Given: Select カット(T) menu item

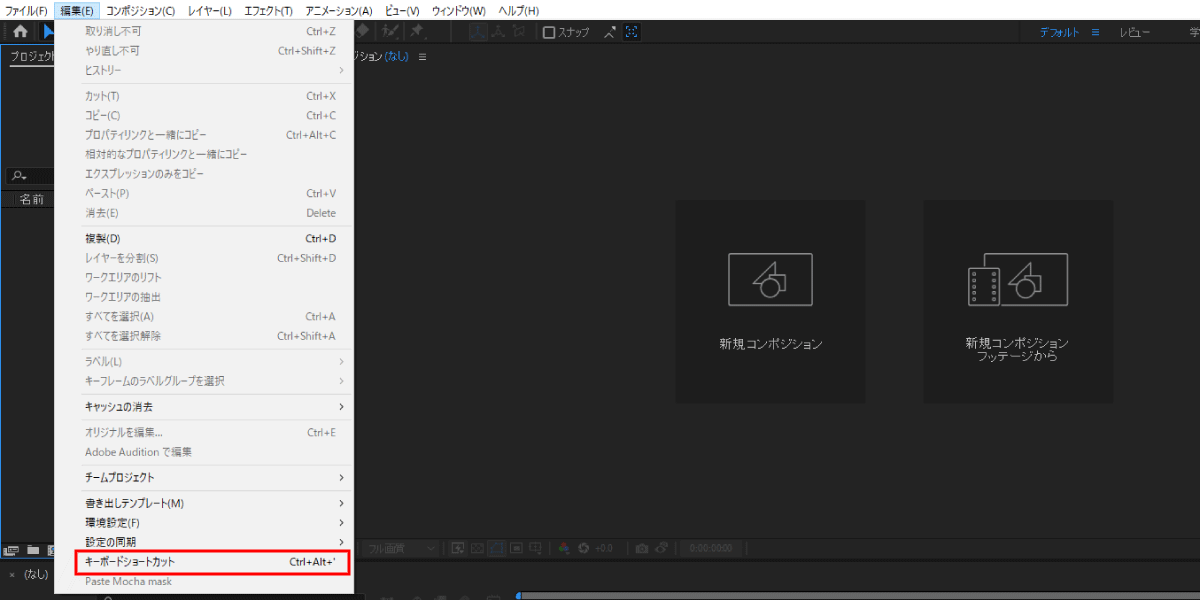Looking at the screenshot, I should 203,96.
